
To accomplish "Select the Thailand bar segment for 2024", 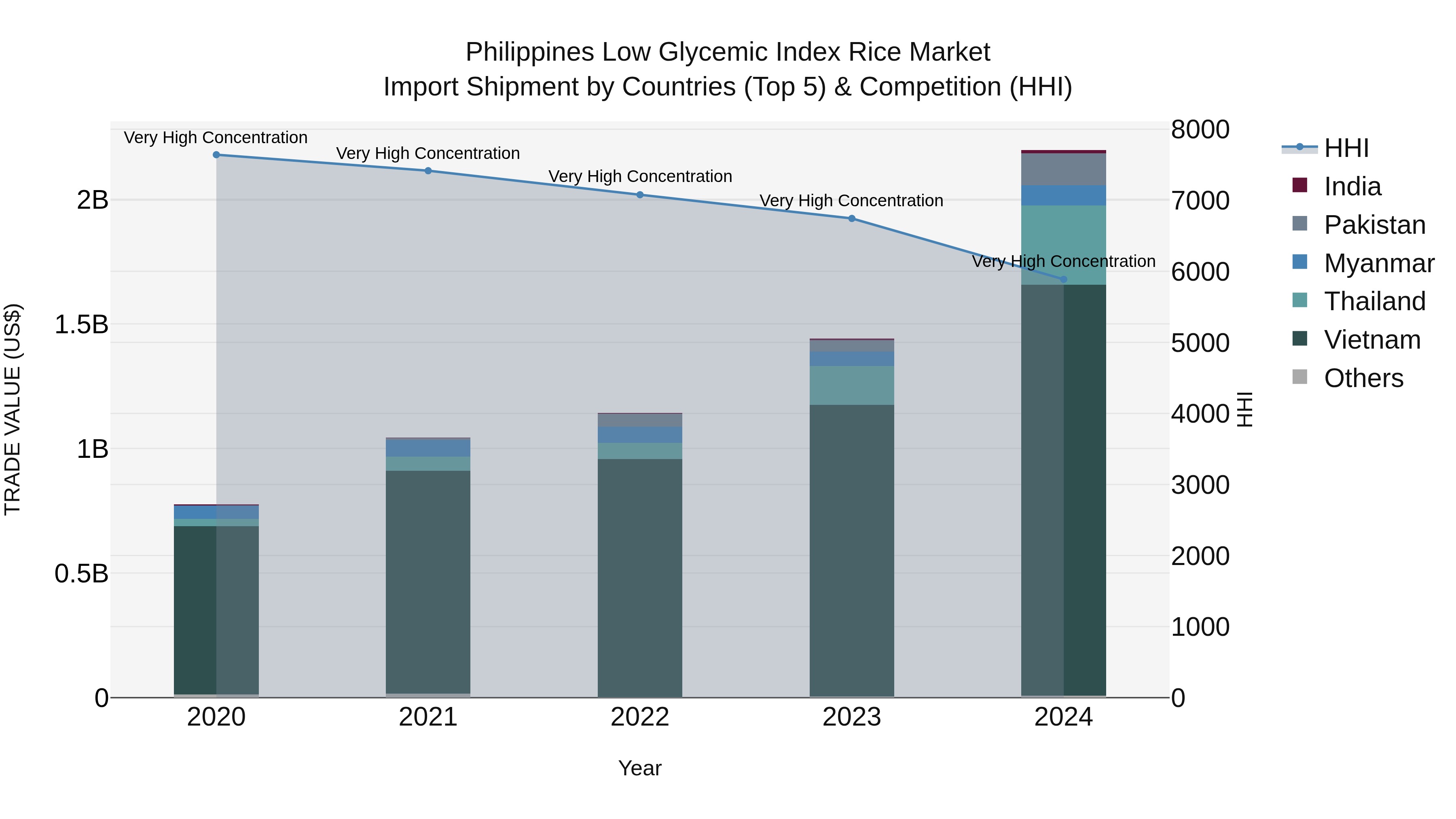I will pyautogui.click(x=1063, y=245).
